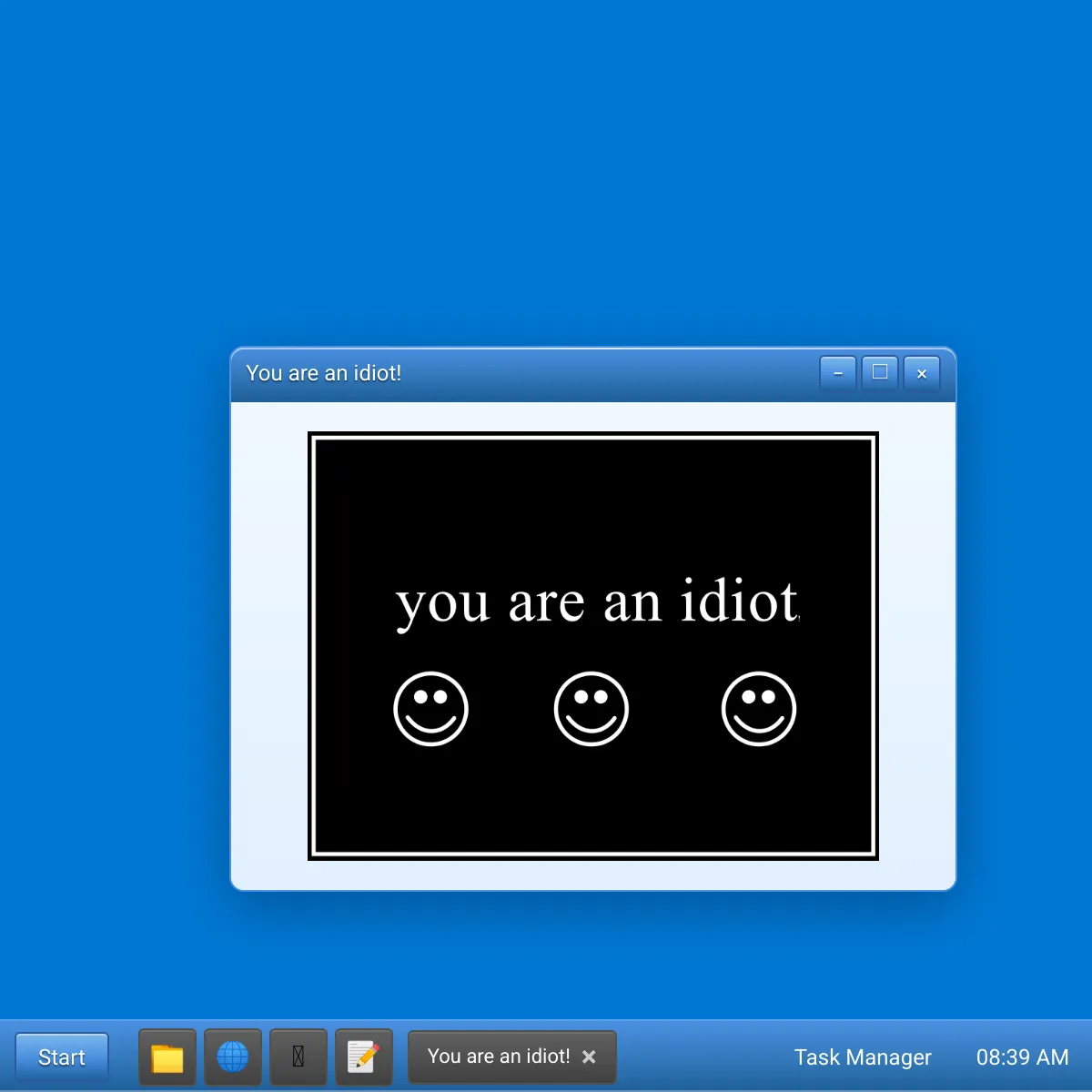Click the black 'you are an idiot' image
The width and height of the screenshot is (1092, 1092).
[x=593, y=646]
